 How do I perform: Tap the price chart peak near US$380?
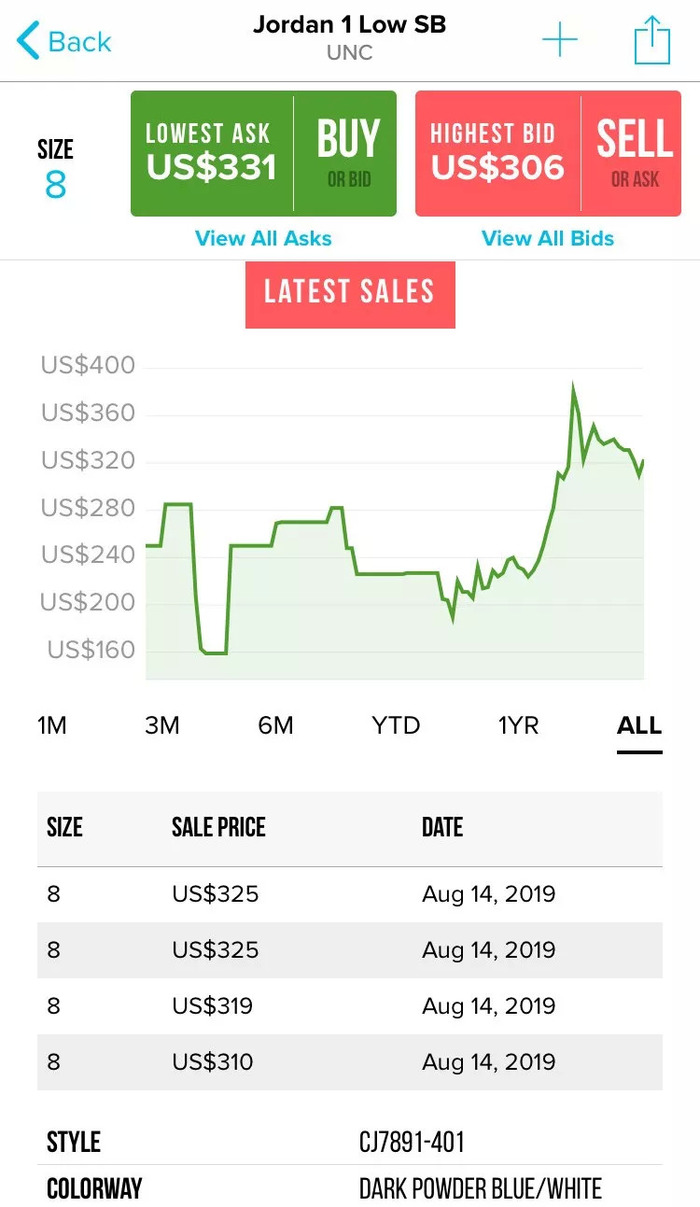574,386
